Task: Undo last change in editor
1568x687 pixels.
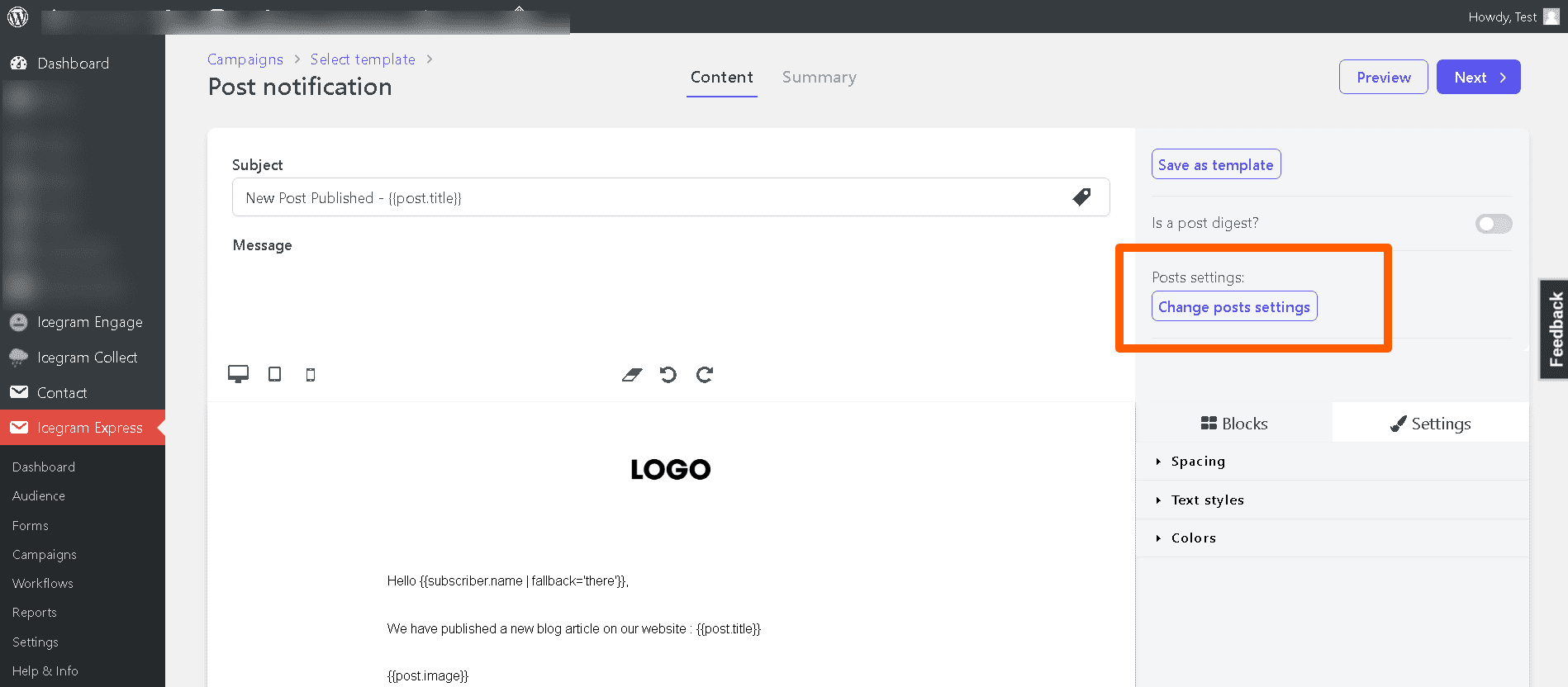Action: tap(668, 375)
